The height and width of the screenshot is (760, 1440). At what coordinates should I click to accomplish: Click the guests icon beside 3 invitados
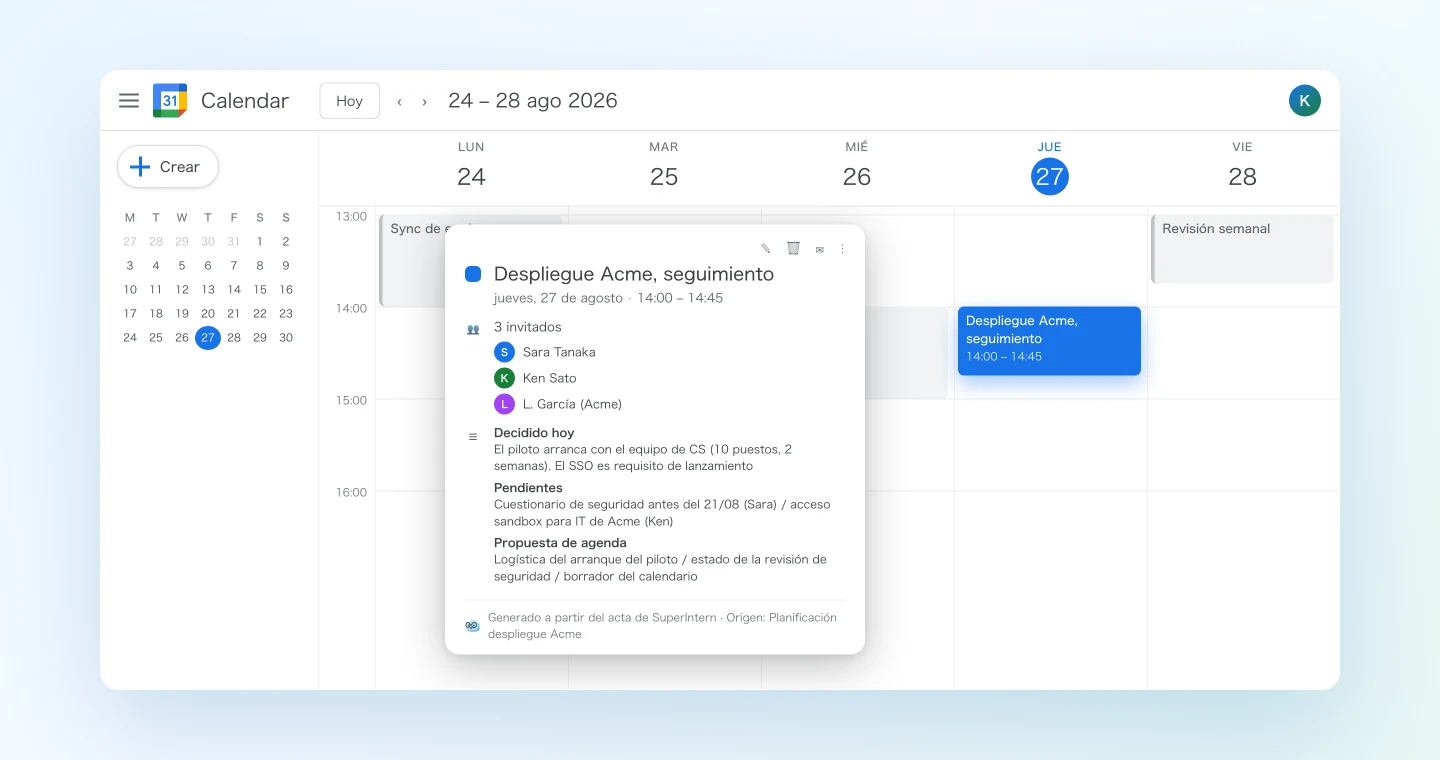pyautogui.click(x=473, y=328)
